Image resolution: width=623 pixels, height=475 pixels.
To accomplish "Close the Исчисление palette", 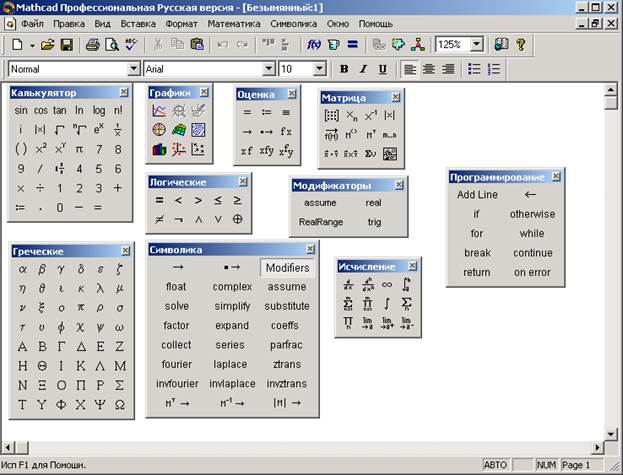I will [x=413, y=266].
